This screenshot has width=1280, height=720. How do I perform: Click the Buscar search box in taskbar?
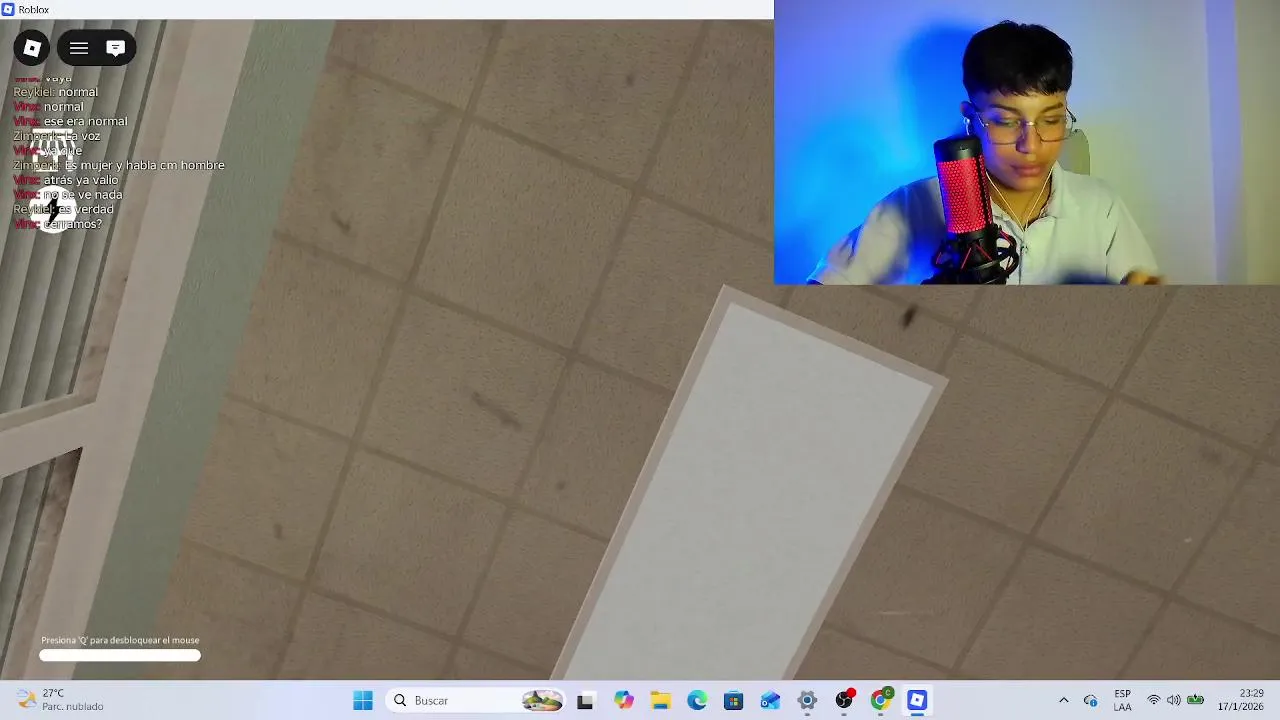(475, 701)
